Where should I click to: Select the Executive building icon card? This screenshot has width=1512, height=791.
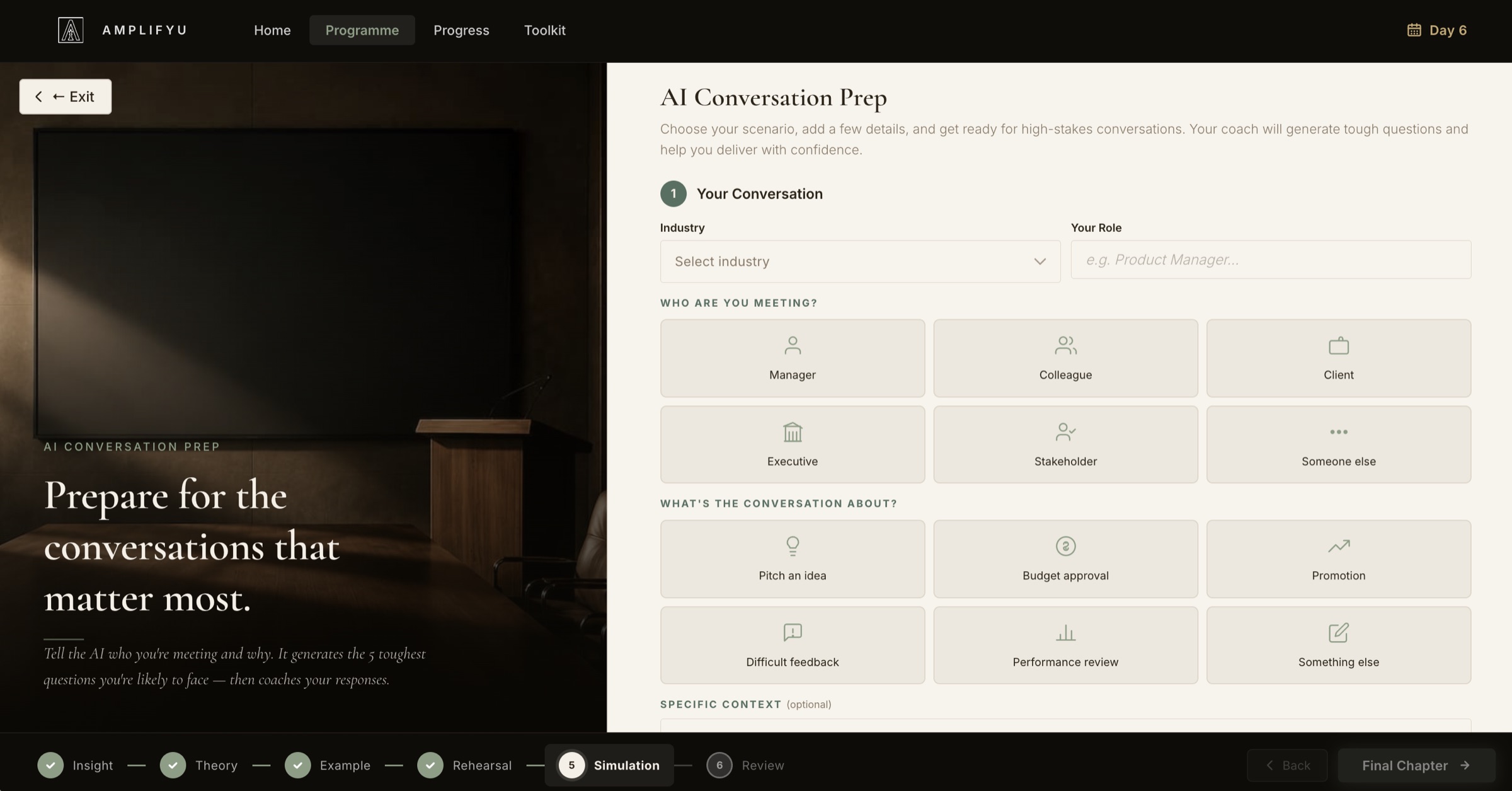click(793, 444)
